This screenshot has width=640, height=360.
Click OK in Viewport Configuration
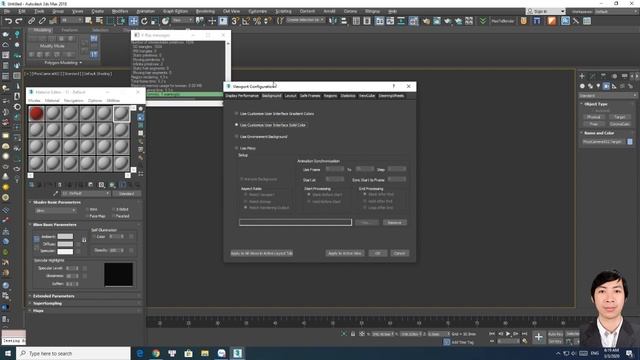pos(378,253)
